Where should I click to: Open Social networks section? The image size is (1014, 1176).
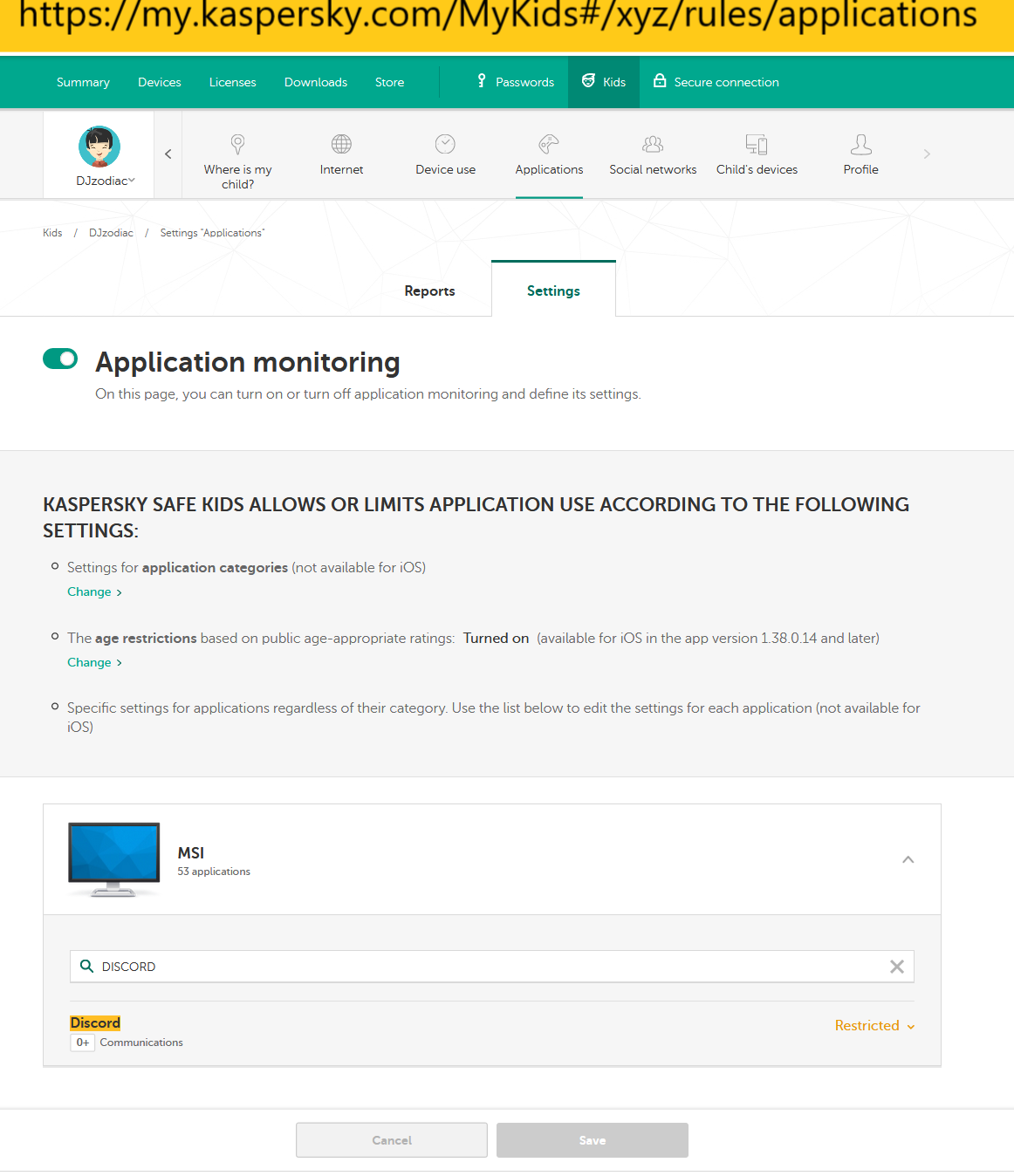coord(653,154)
